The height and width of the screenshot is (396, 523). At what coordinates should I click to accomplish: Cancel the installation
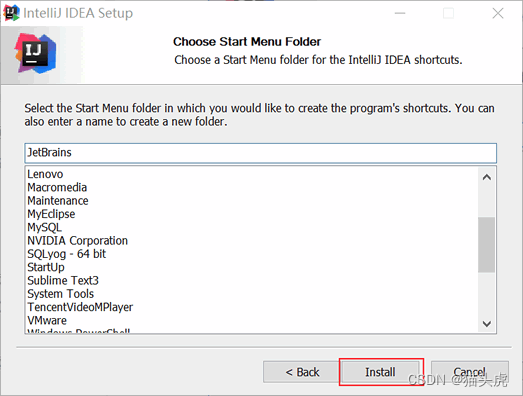coord(470,372)
